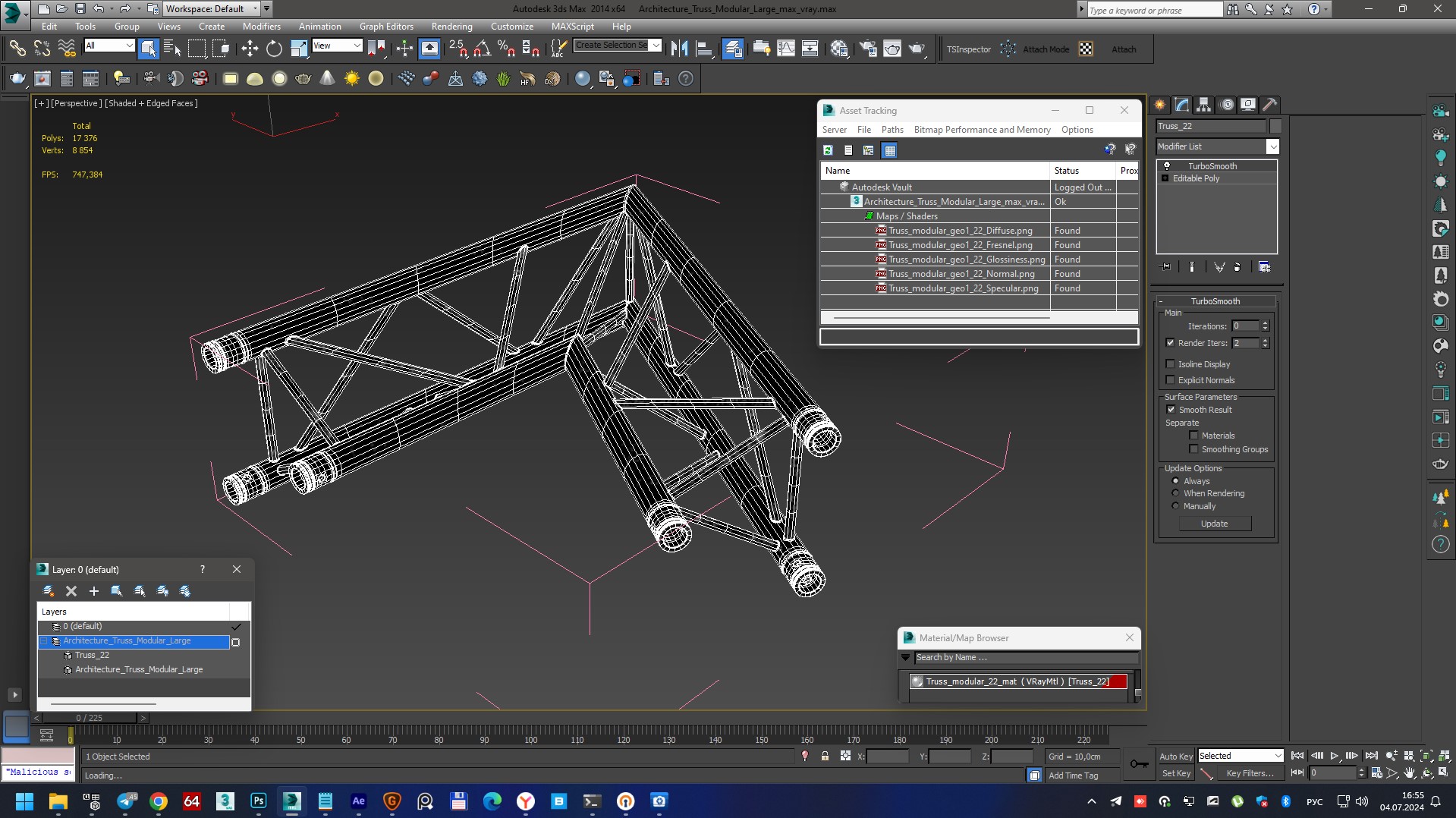Collapse the TurboSmooth rollout header

1215,301
